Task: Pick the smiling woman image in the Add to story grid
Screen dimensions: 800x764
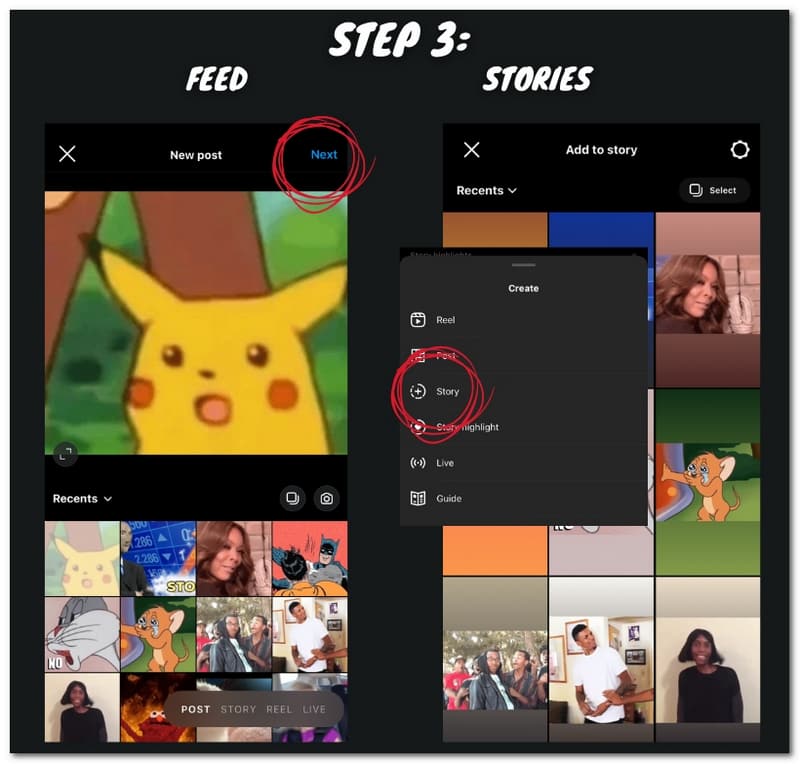Action: 708,299
